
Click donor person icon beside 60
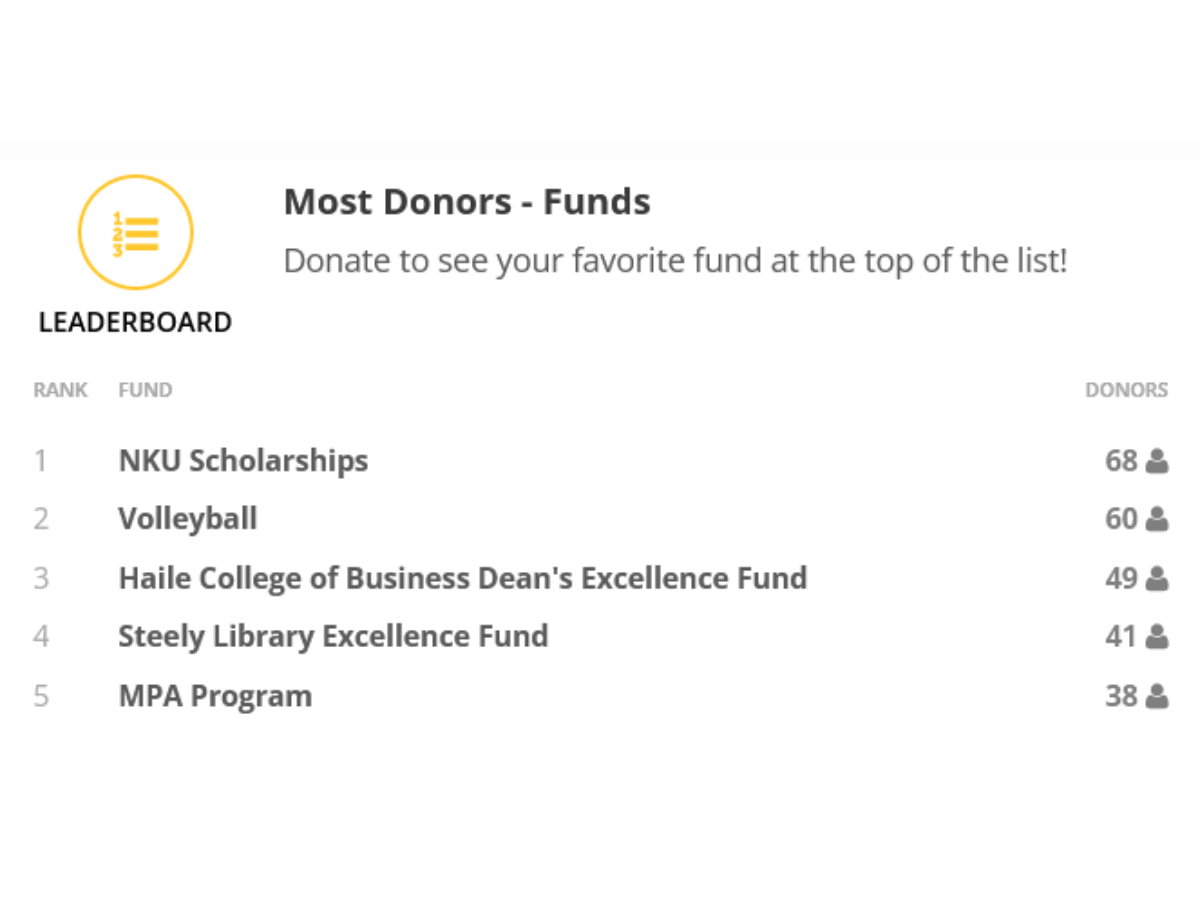(x=1157, y=519)
